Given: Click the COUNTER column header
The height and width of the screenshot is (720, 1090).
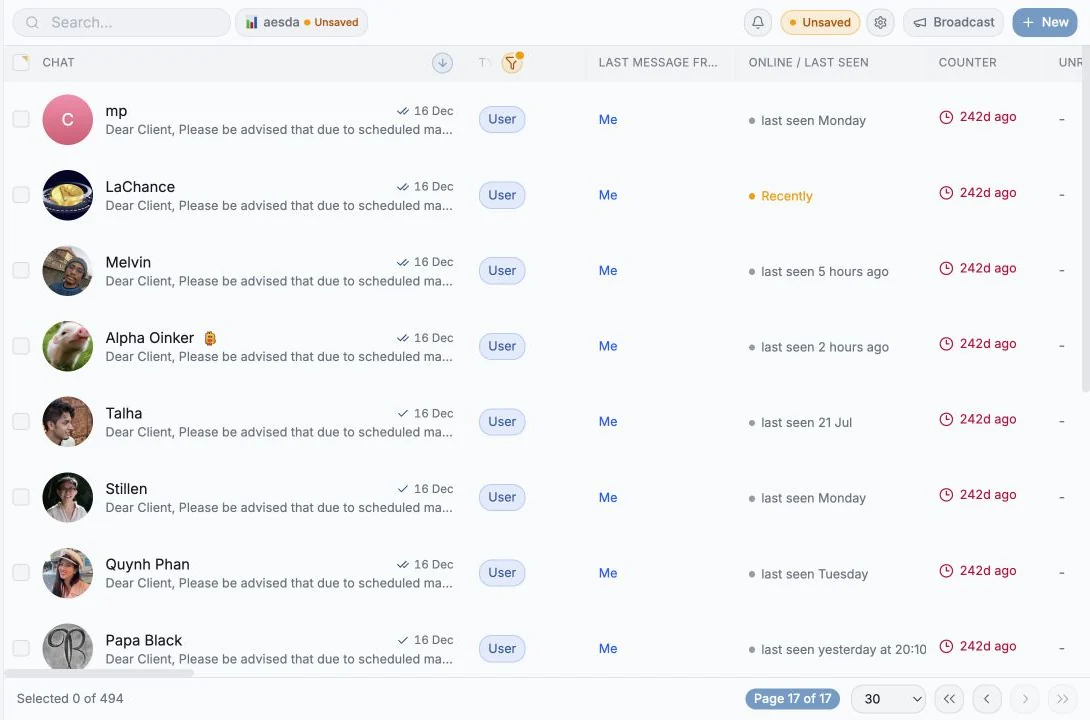Looking at the screenshot, I should (x=968, y=63).
